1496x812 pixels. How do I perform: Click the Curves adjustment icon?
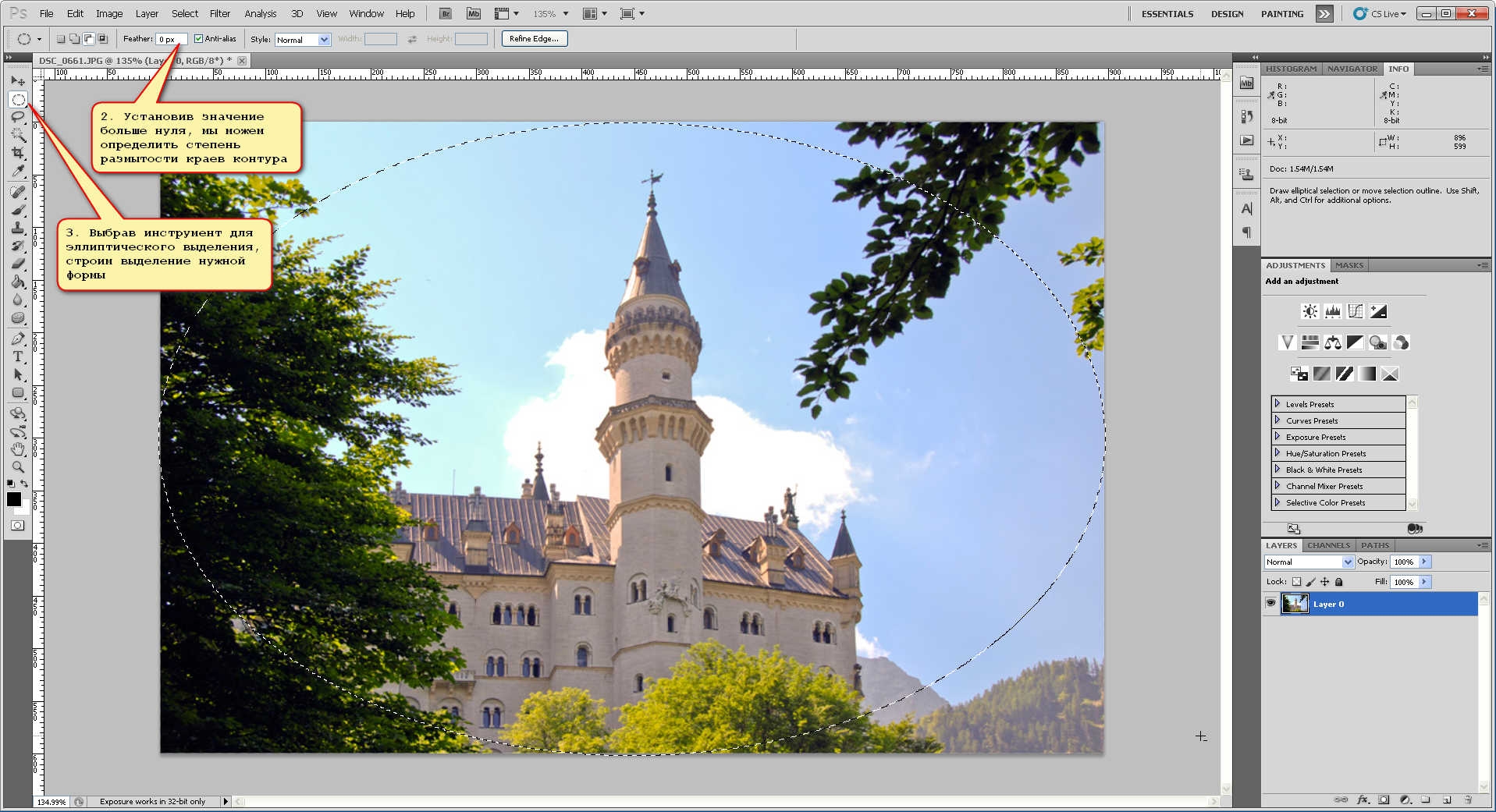coord(1356,312)
